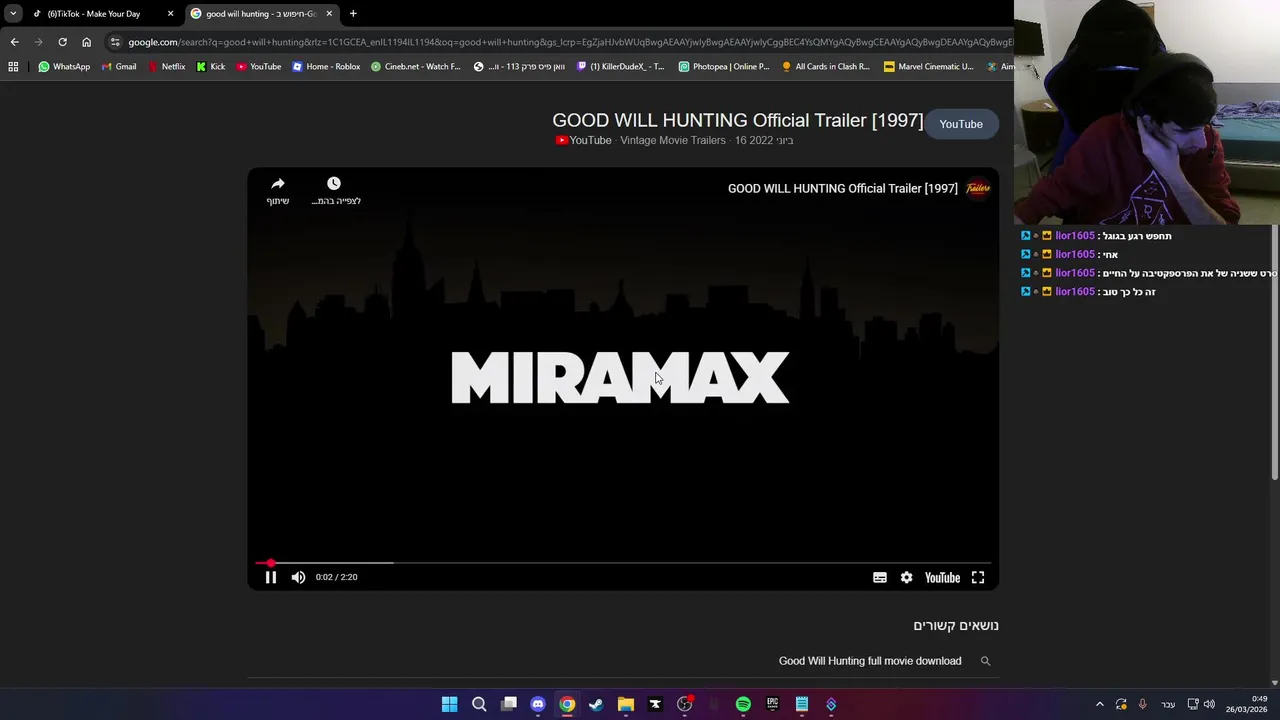1280x720 pixels.
Task: Click the YouTube chip beside the title
Action: click(961, 124)
